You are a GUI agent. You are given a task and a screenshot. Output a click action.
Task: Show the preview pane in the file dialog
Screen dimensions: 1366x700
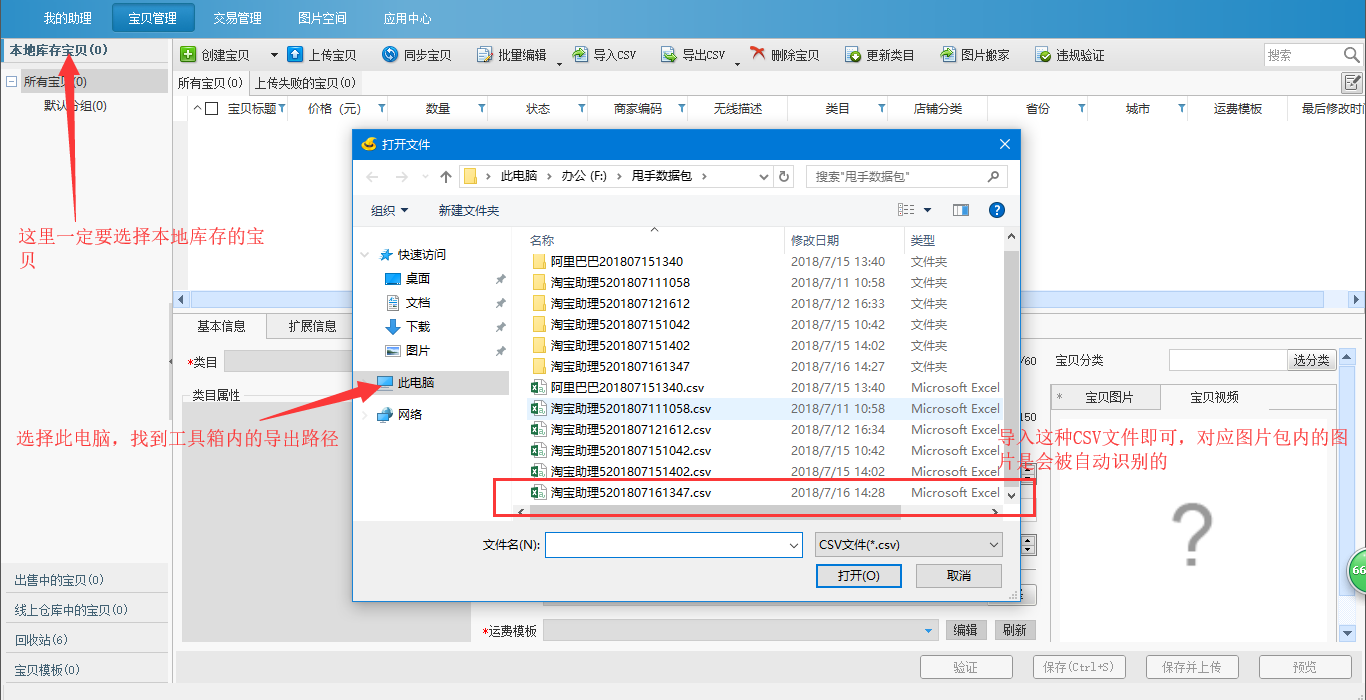pyautogui.click(x=961, y=210)
